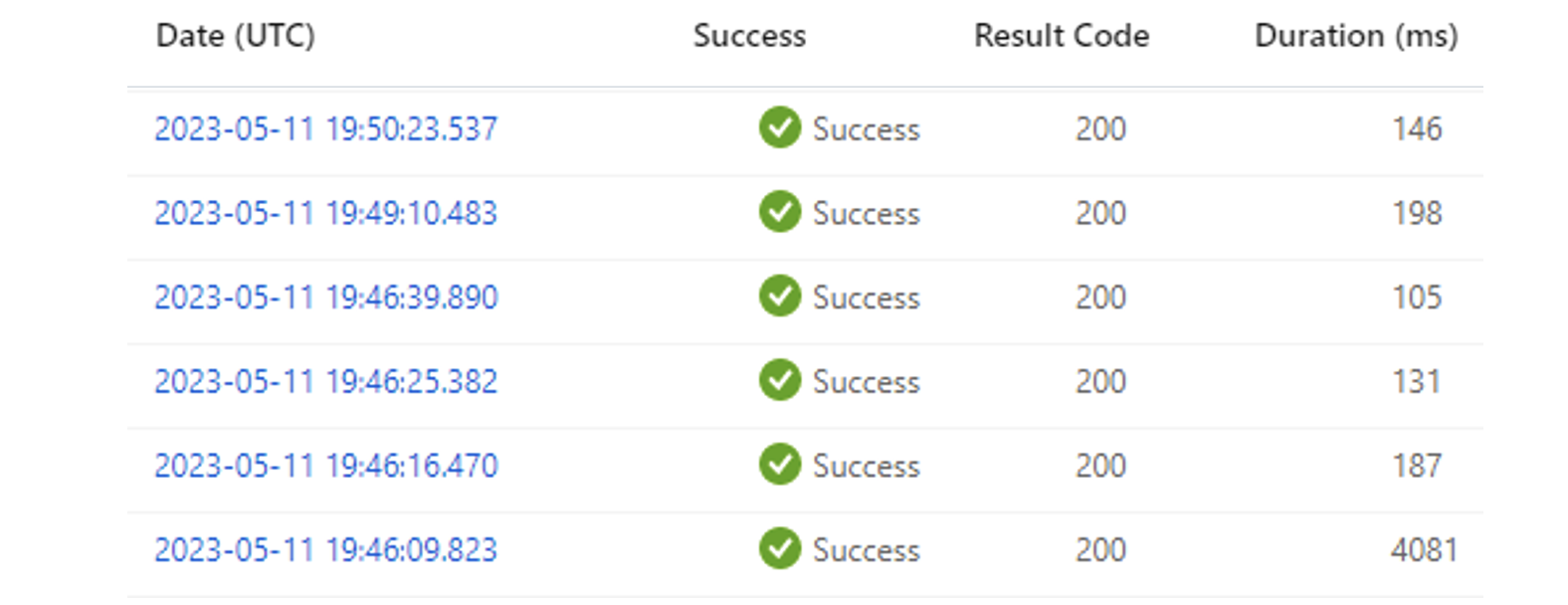Click green success icon for 19:49:10.483 invocation

click(780, 212)
